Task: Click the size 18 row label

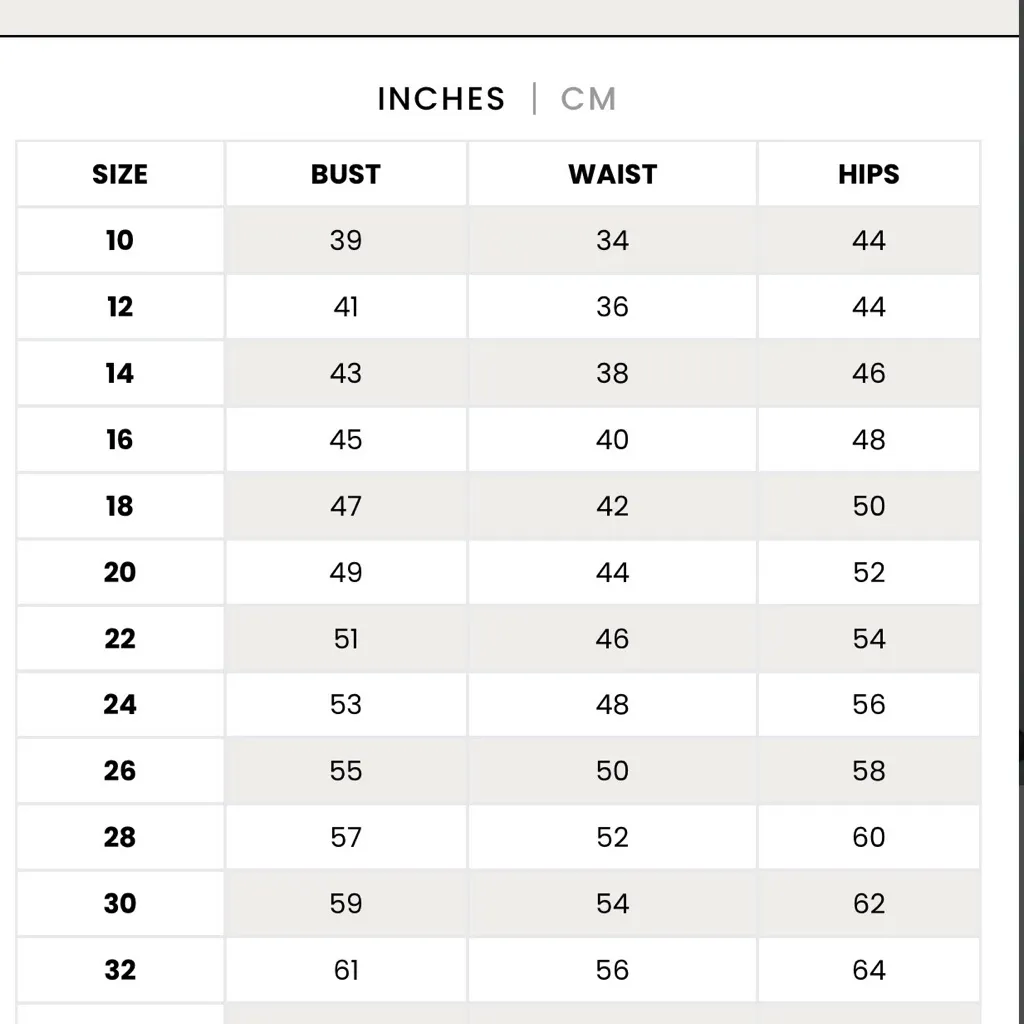Action: pyautogui.click(x=120, y=506)
